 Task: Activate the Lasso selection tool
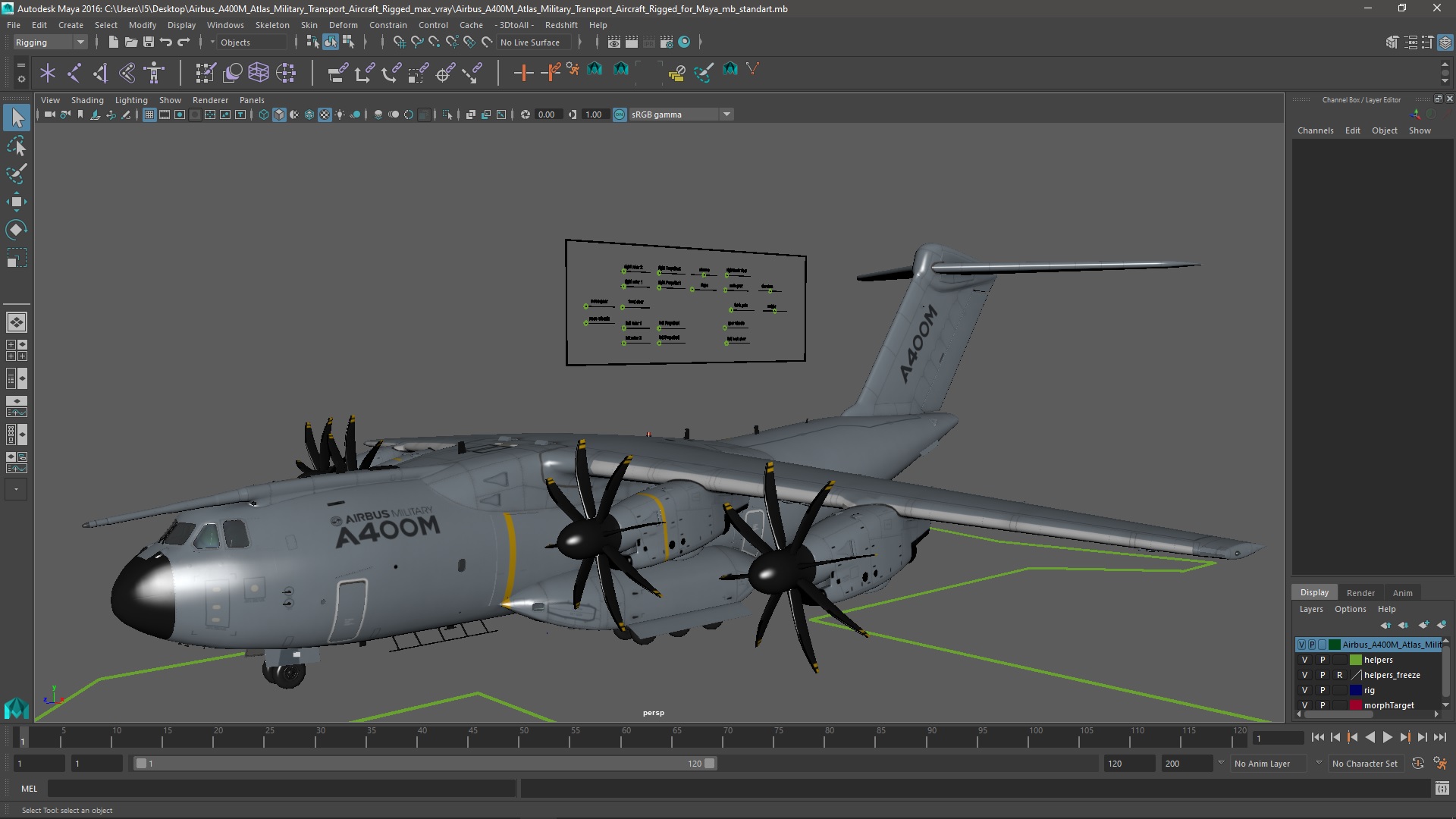[17, 146]
